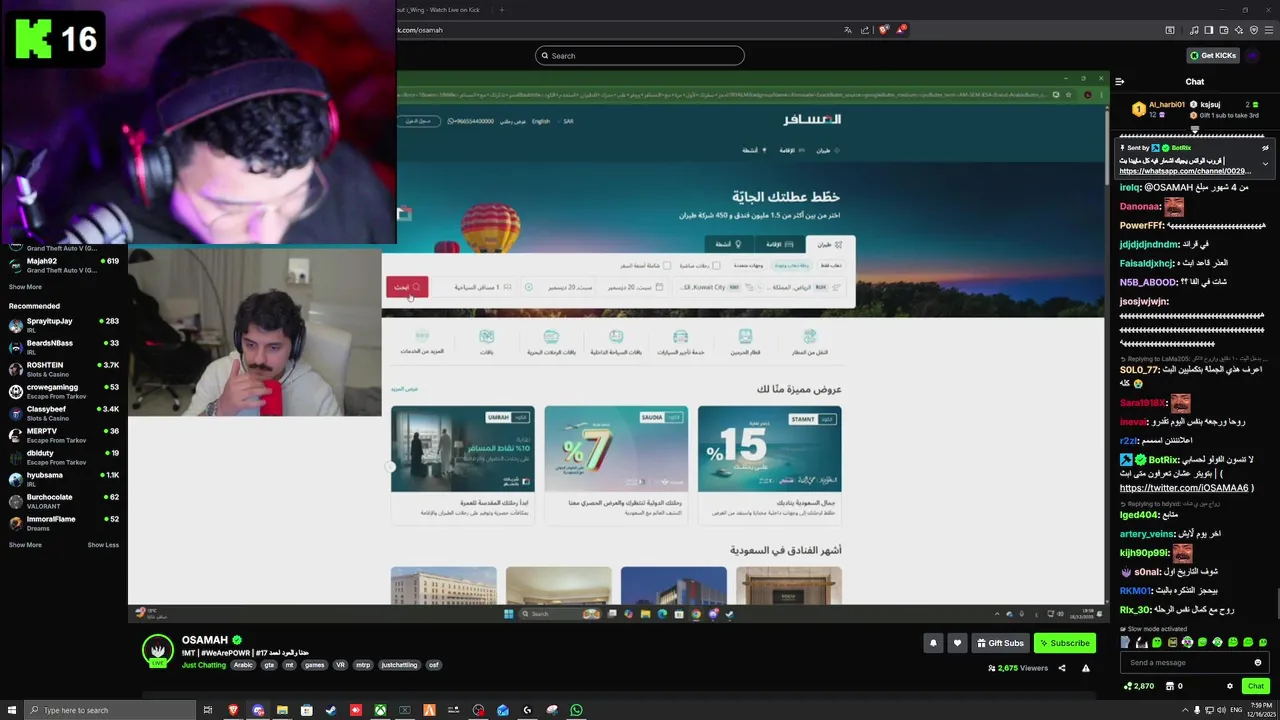This screenshot has height=720, width=1280.
Task: Click Show More under Recommended list
Action: coord(25,545)
